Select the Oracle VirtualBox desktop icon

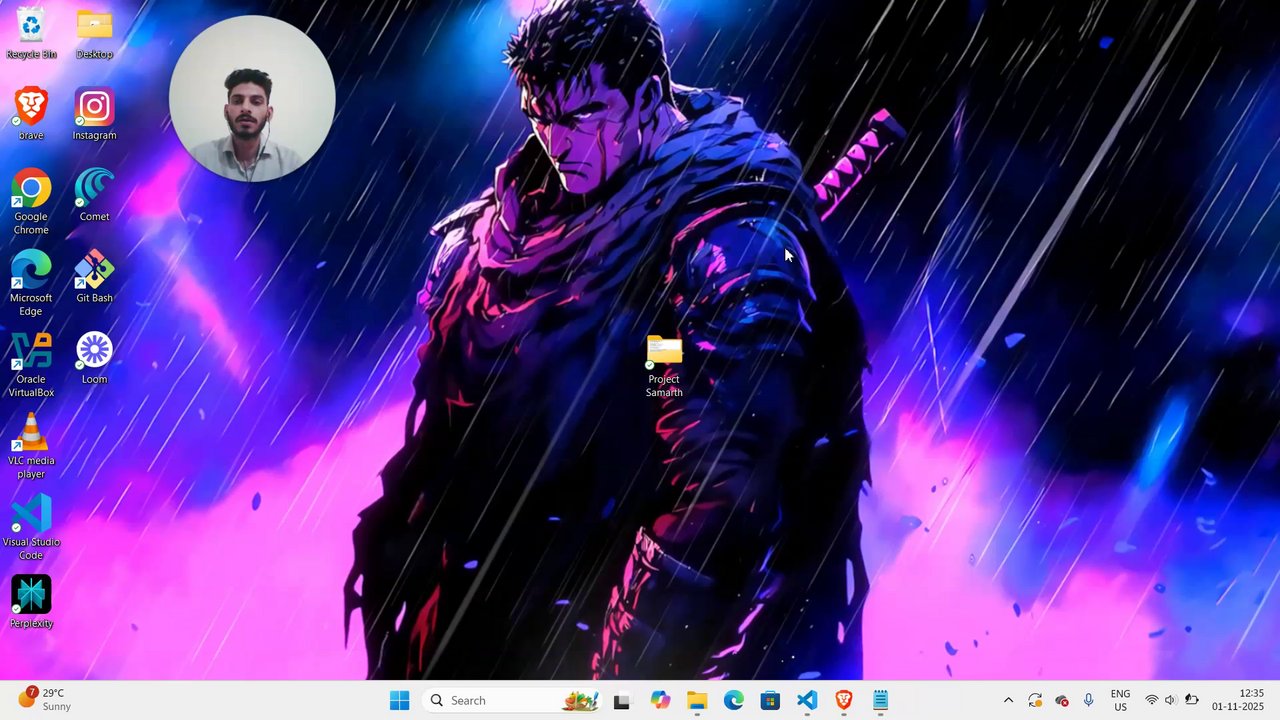pos(31,365)
